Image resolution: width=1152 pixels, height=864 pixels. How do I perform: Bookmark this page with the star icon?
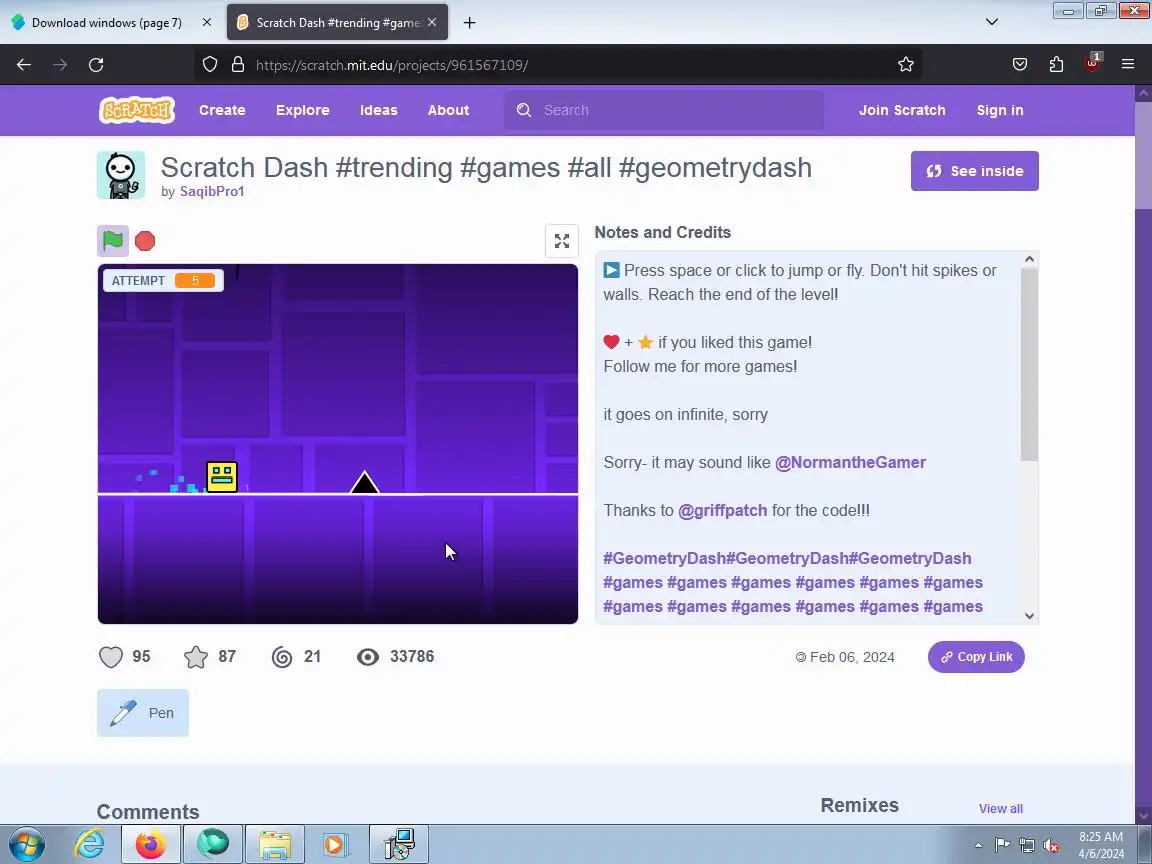click(x=906, y=65)
